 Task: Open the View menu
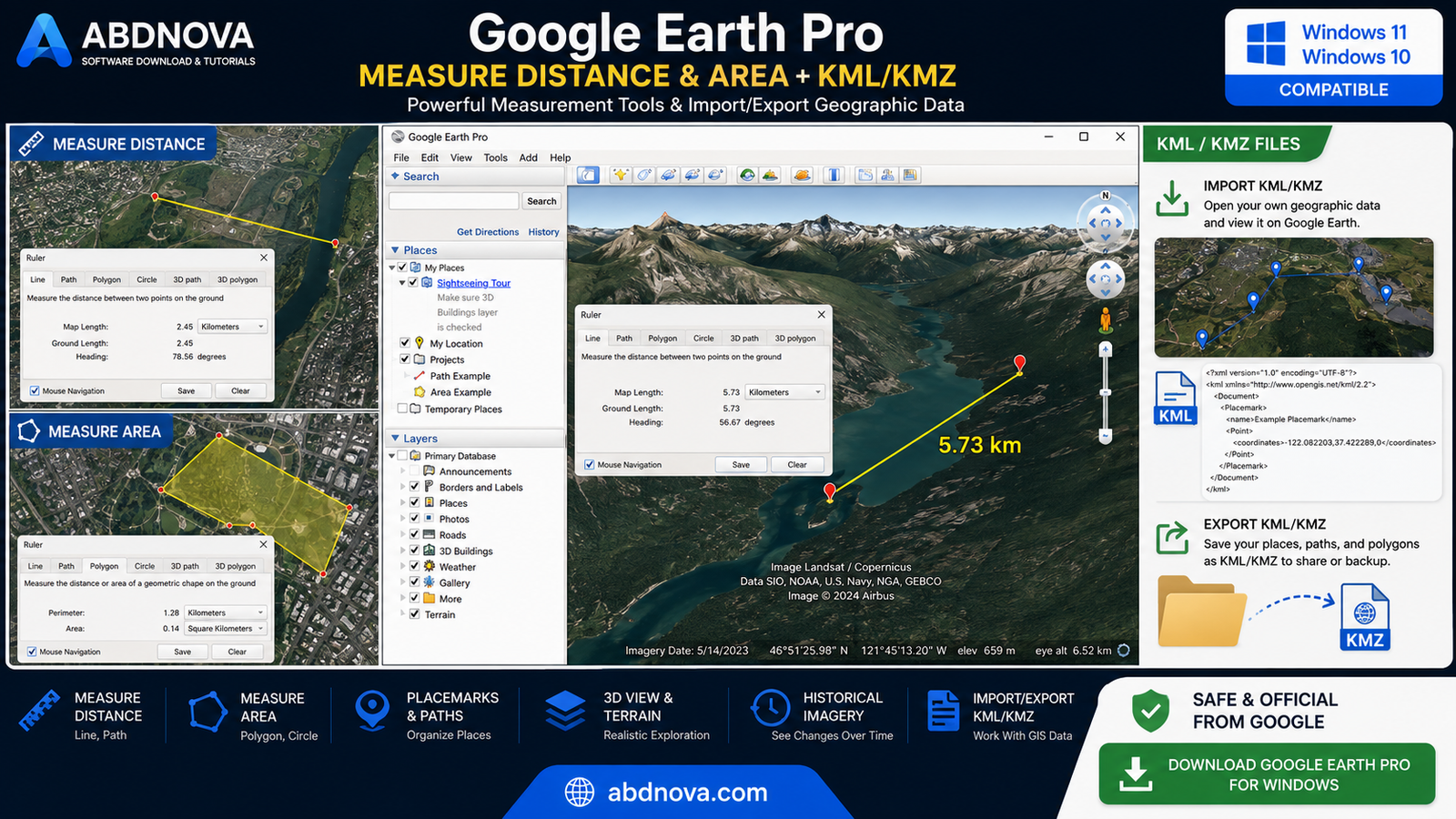tap(461, 157)
